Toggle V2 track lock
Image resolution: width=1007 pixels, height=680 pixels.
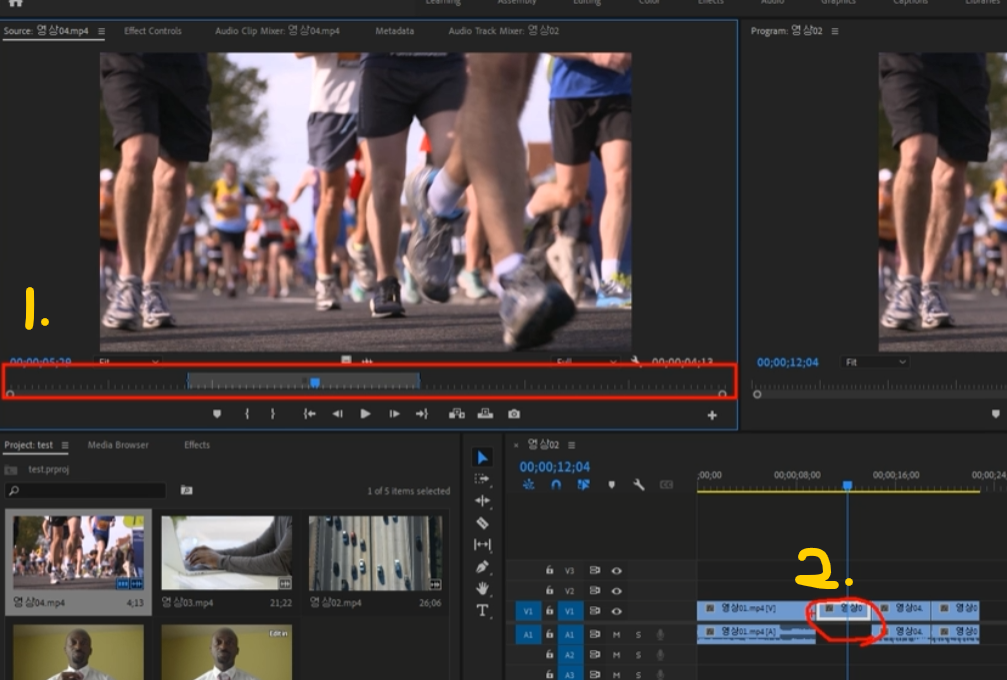(550, 591)
